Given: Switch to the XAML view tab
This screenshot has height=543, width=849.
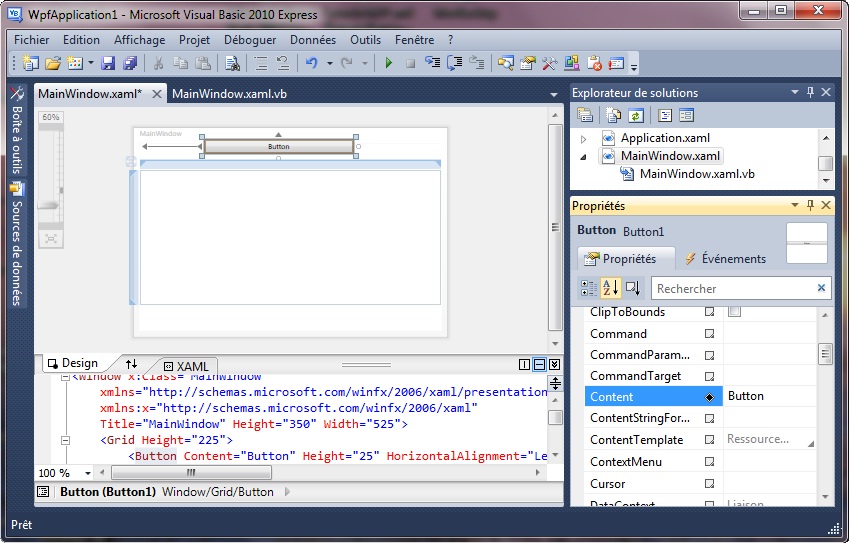Looking at the screenshot, I should coord(186,366).
